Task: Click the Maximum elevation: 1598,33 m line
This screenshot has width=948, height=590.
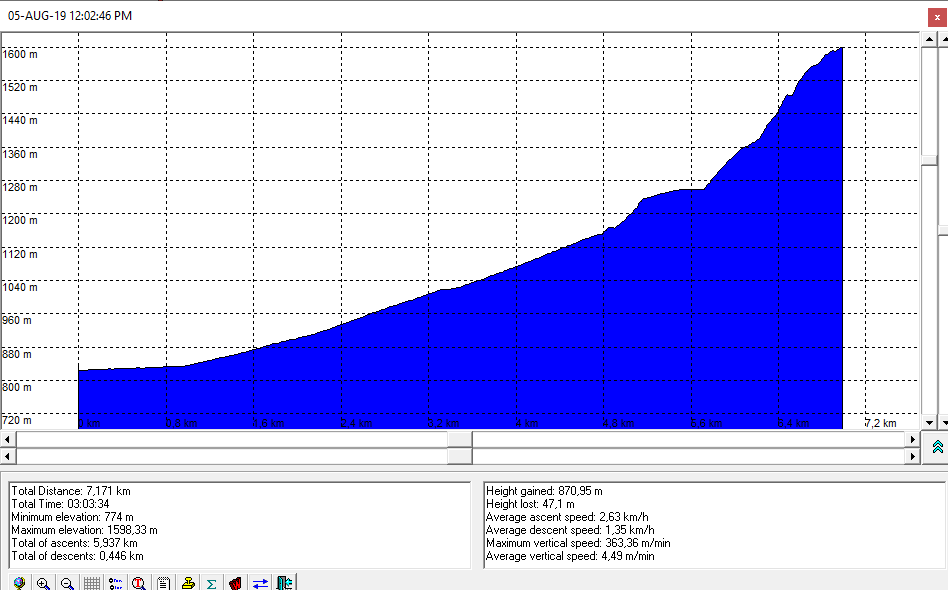Action: coord(84,530)
